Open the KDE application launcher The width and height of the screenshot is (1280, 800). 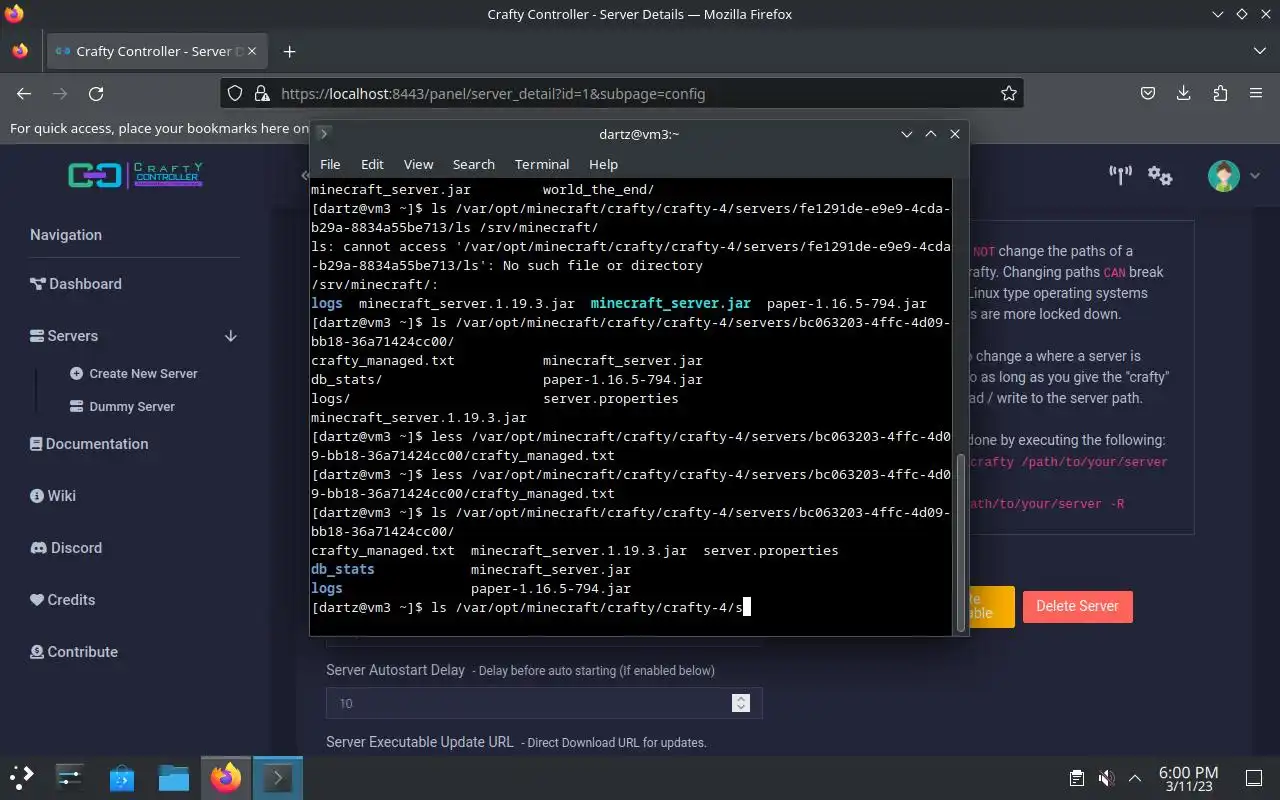pos(22,777)
